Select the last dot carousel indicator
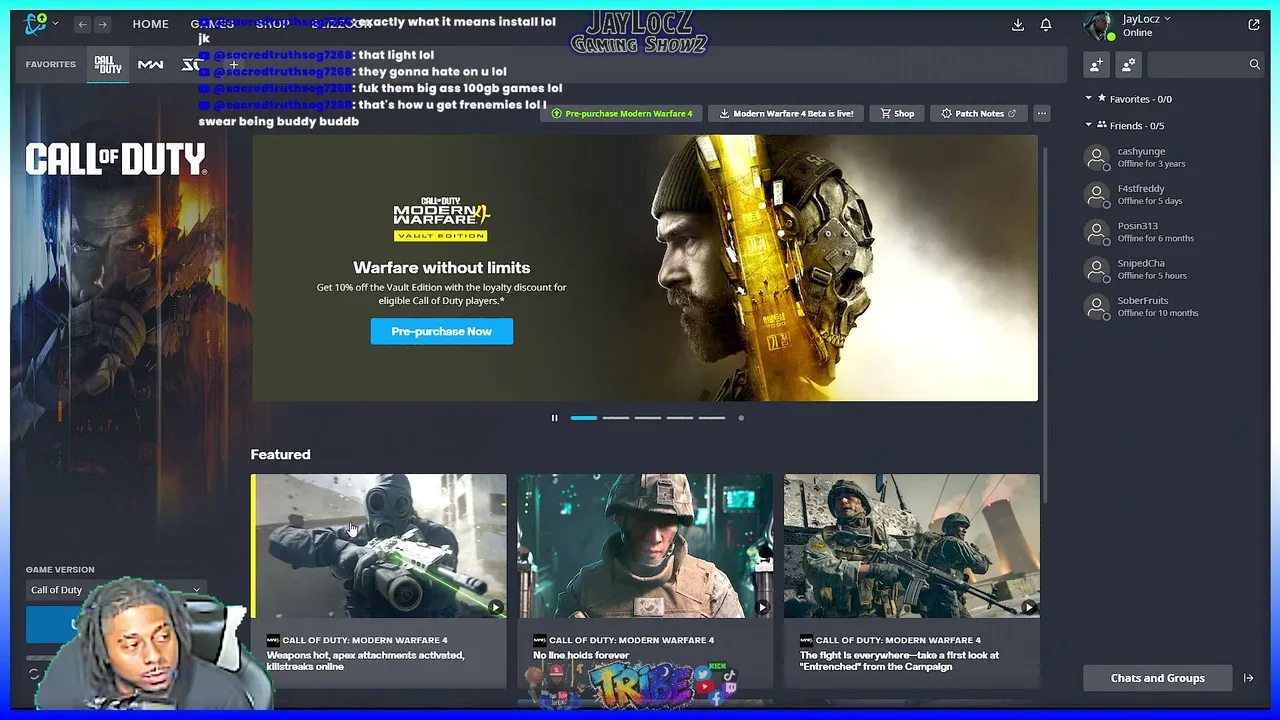Image resolution: width=1280 pixels, height=720 pixels. [741, 418]
